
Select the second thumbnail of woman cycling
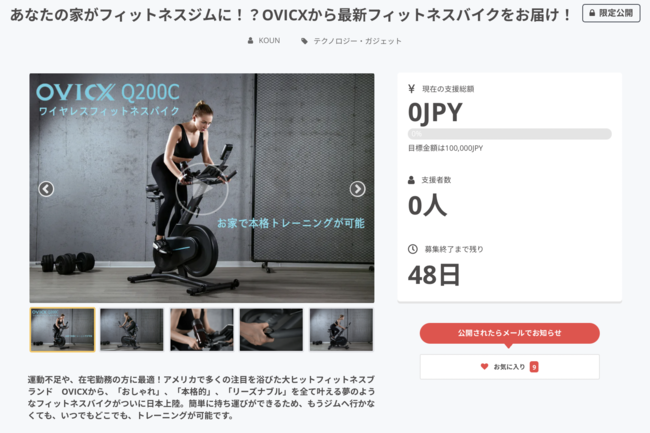point(132,330)
